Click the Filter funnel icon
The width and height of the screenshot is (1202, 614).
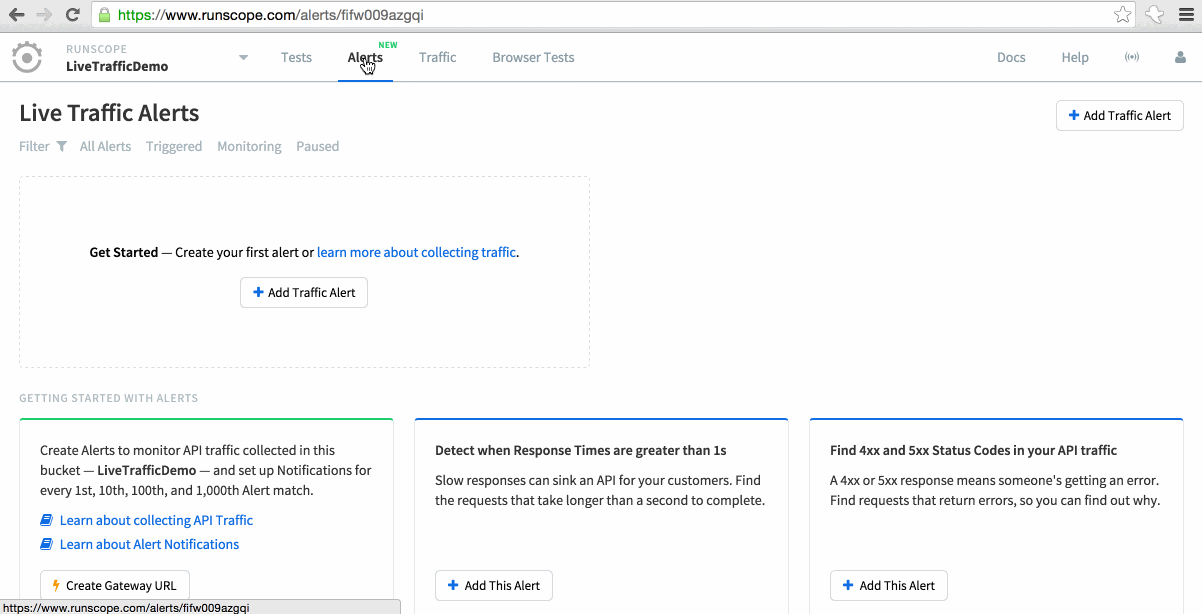coord(61,146)
